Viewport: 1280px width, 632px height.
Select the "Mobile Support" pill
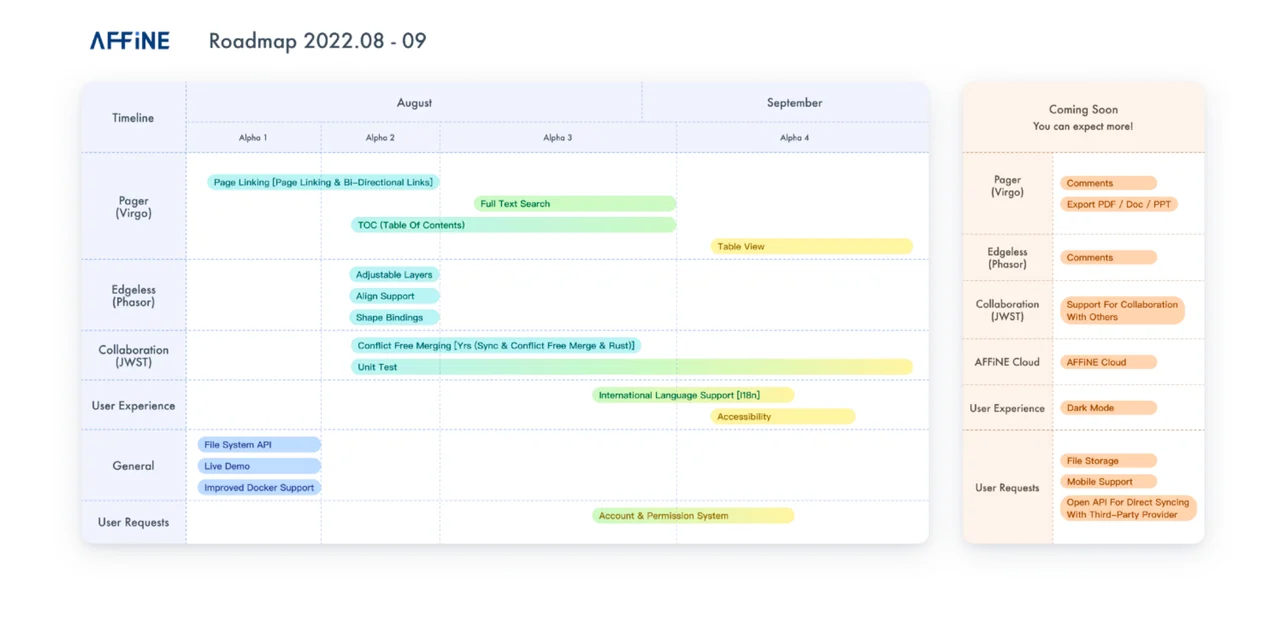1108,482
